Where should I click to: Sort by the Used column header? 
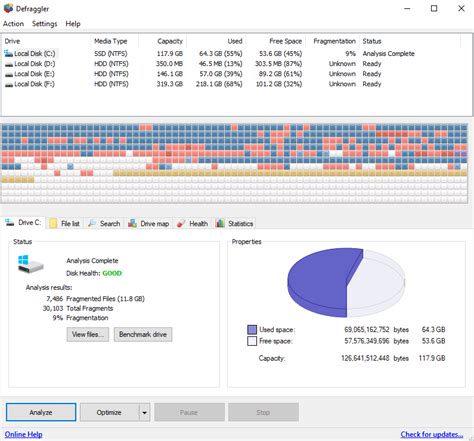(x=216, y=41)
